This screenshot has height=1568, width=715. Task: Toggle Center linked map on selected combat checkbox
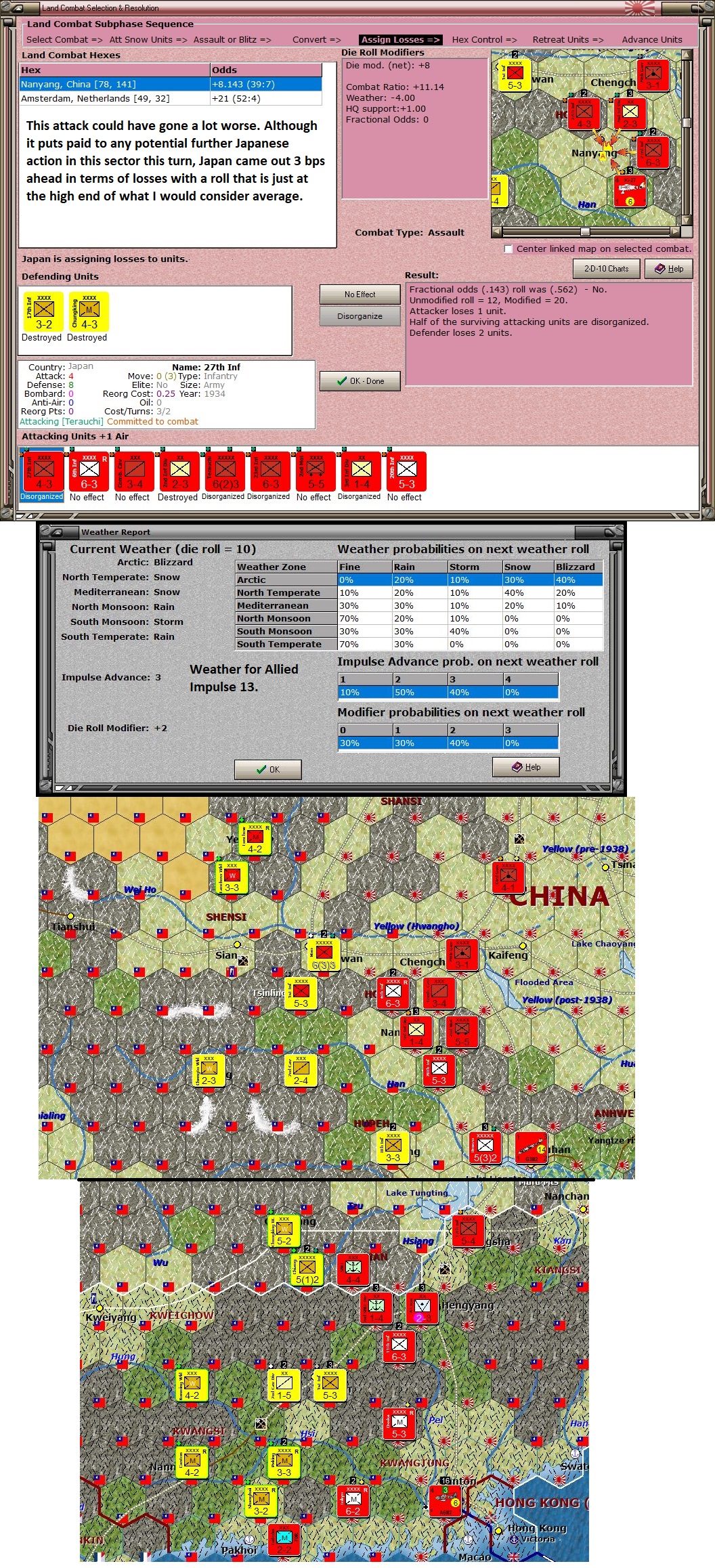pos(508,249)
